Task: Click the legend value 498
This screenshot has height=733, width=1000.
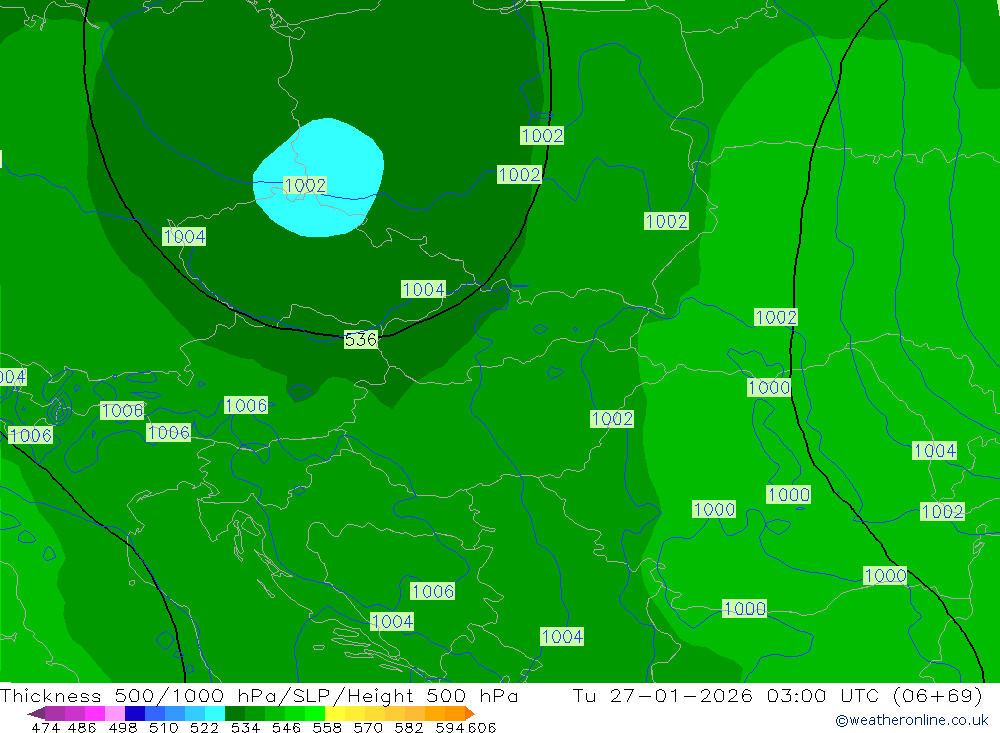Action: [122, 727]
